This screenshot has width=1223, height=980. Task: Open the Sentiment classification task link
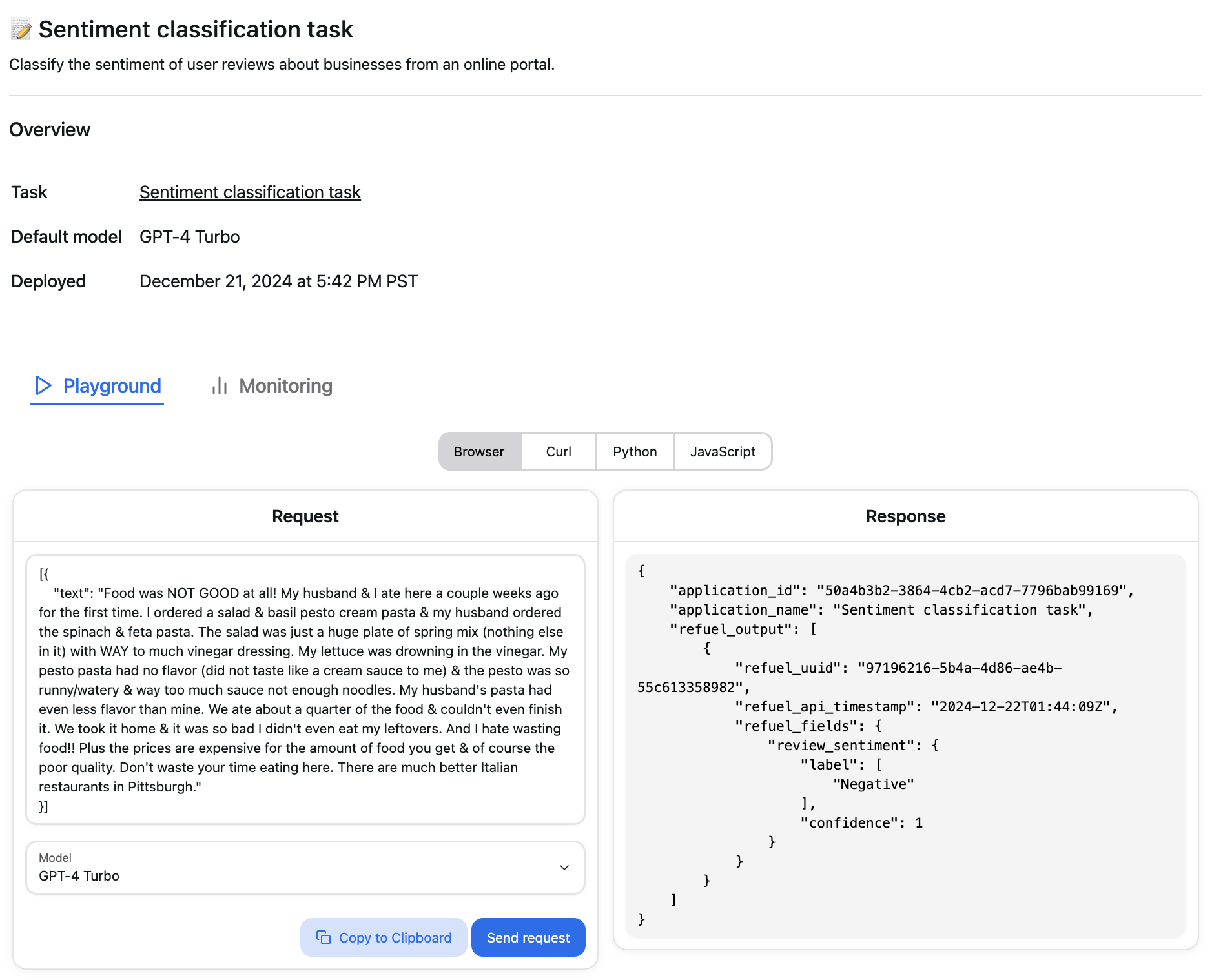pos(250,192)
